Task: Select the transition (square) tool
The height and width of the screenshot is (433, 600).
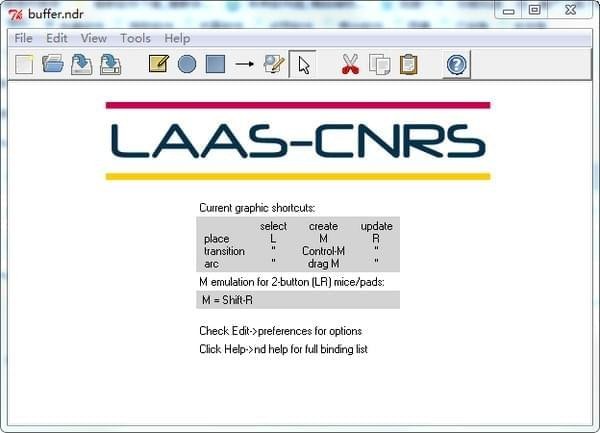Action: click(x=215, y=64)
